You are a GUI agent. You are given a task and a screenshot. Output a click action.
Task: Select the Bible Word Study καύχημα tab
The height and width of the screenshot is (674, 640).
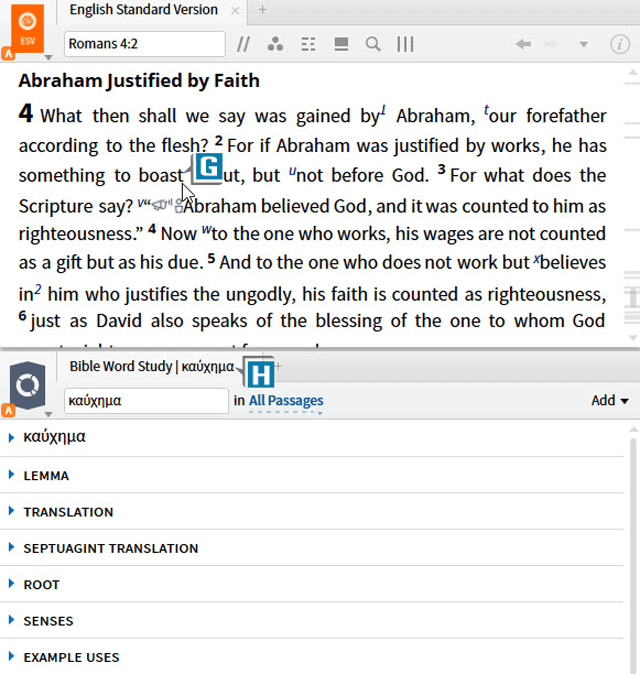pos(152,366)
